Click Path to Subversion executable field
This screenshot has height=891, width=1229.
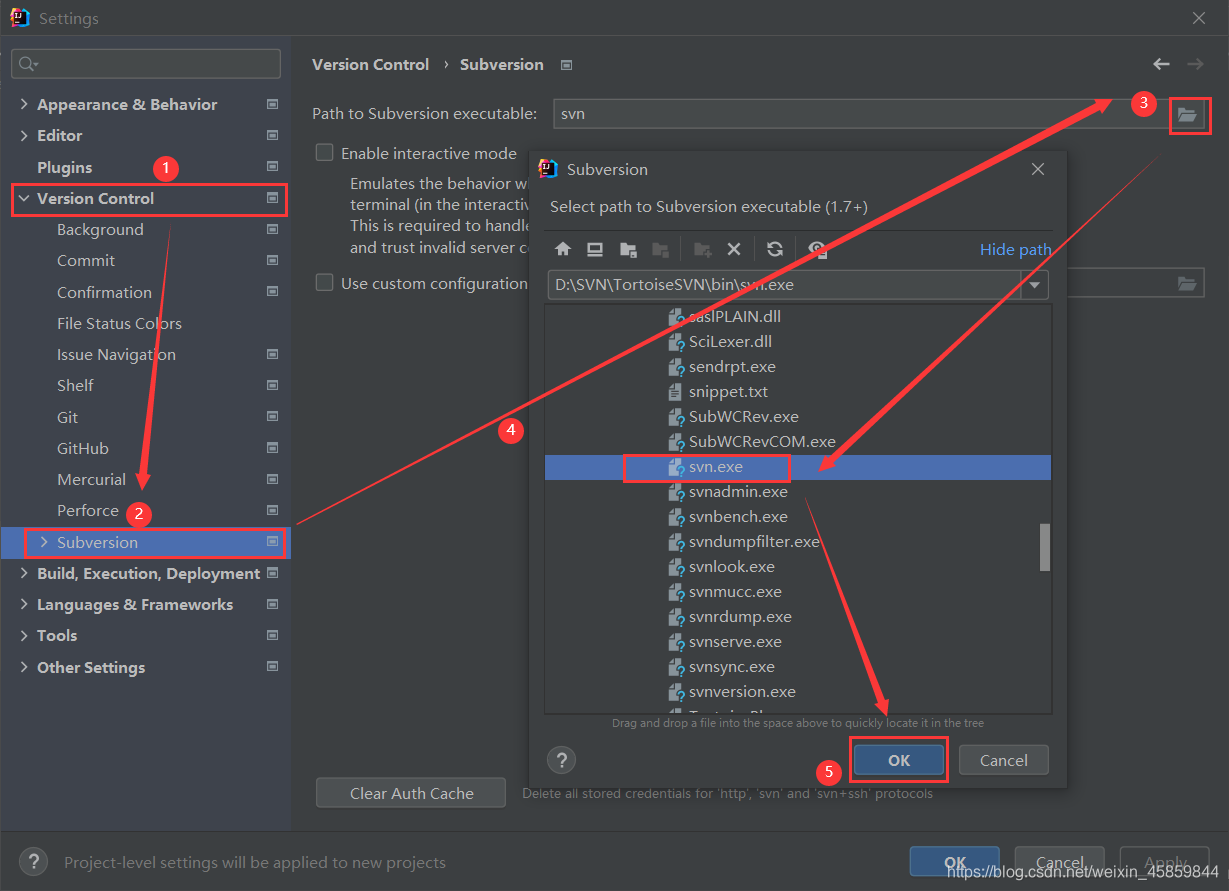click(x=860, y=114)
